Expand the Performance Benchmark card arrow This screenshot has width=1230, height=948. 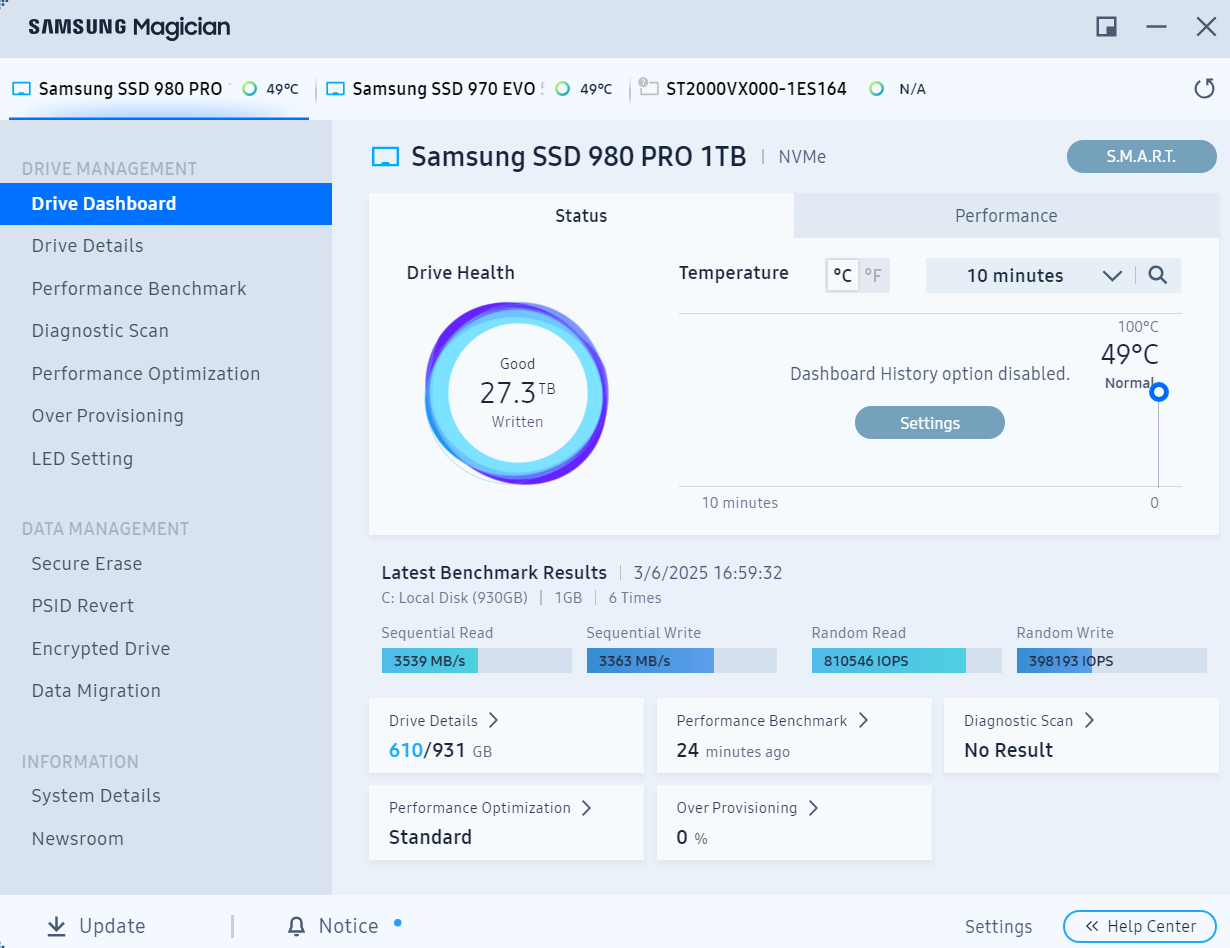[x=863, y=720]
